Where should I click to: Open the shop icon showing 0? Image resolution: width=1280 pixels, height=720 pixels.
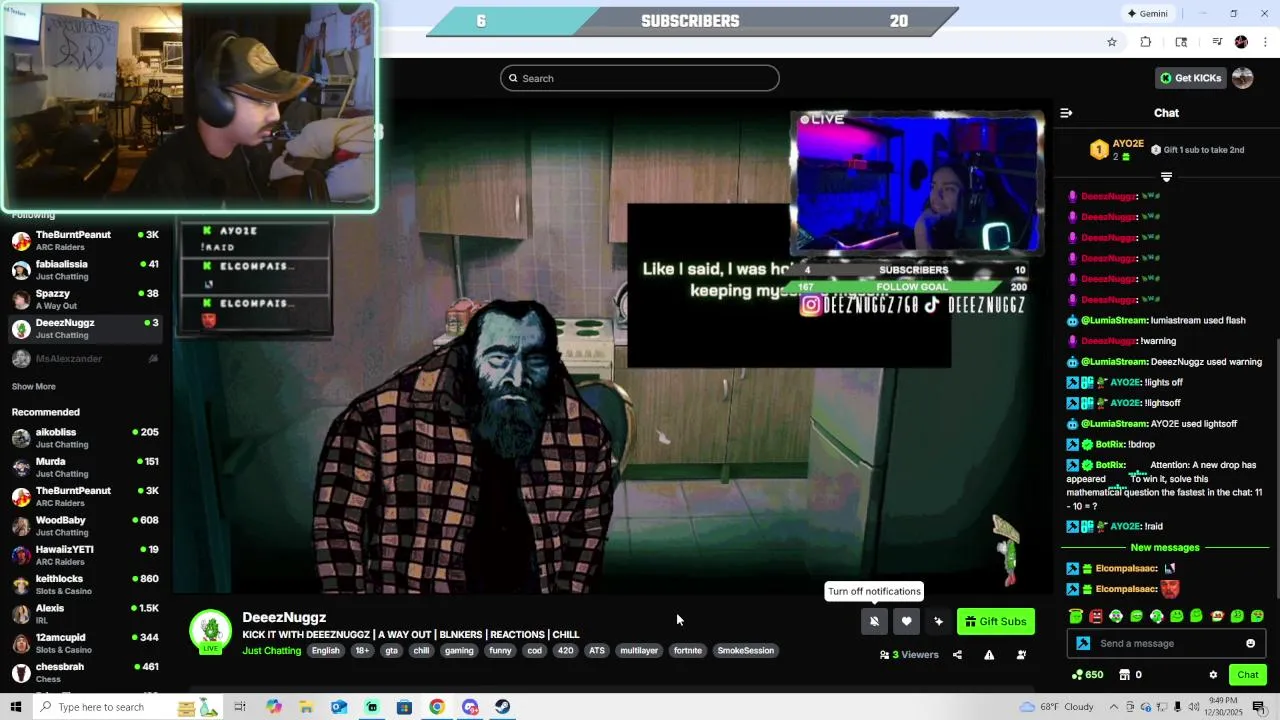(1130, 675)
